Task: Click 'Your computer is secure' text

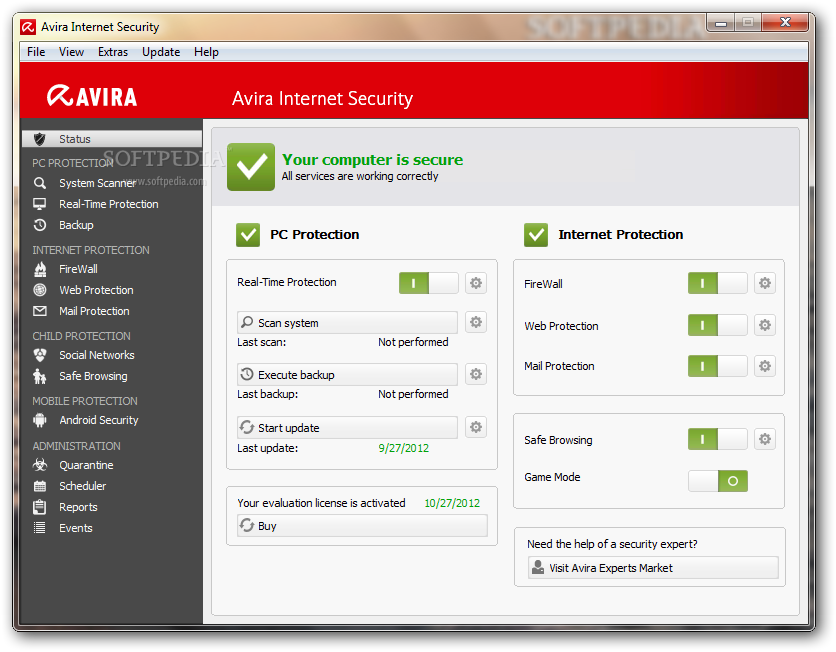Action: coord(372,159)
